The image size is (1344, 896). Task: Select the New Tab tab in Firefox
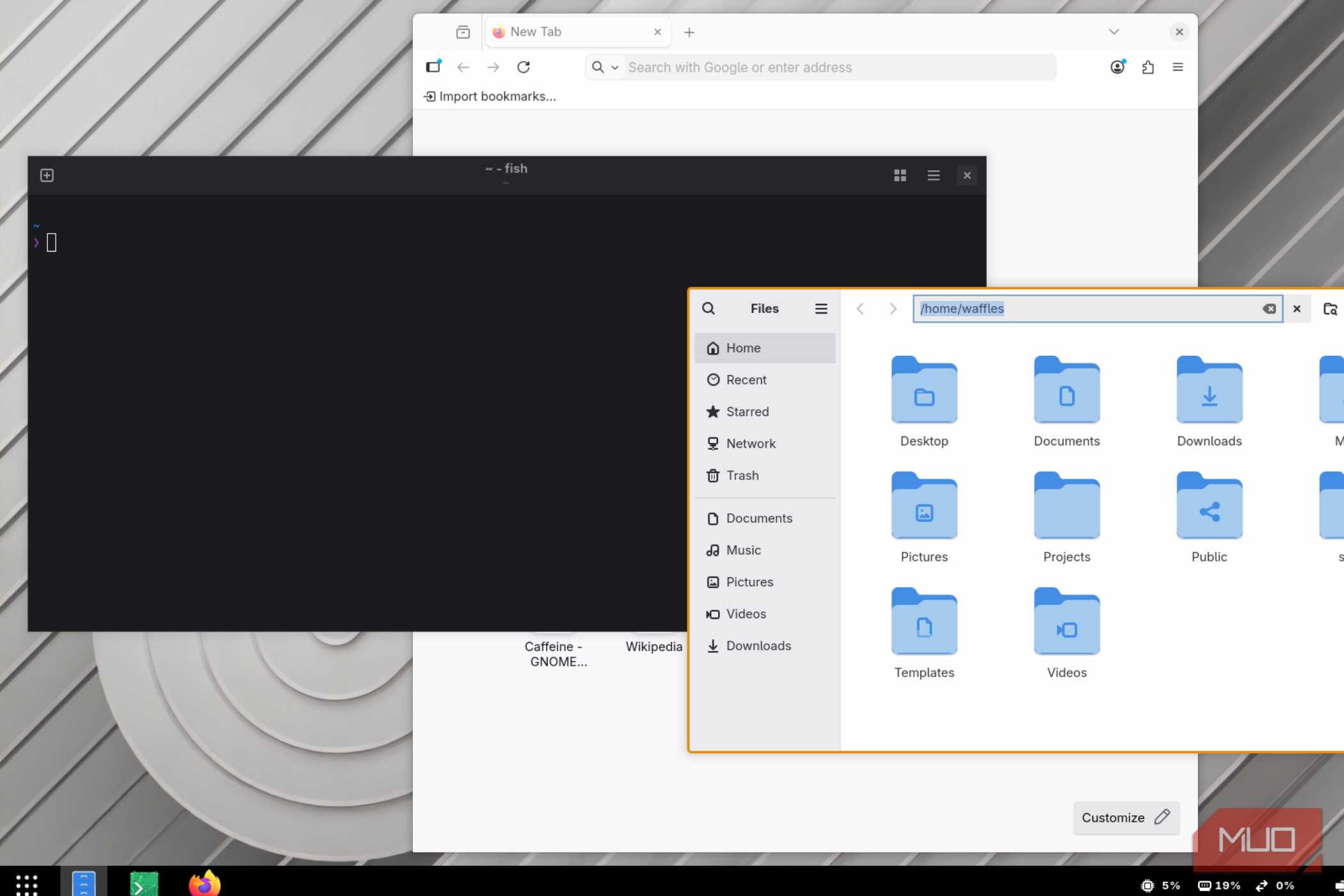click(x=578, y=32)
